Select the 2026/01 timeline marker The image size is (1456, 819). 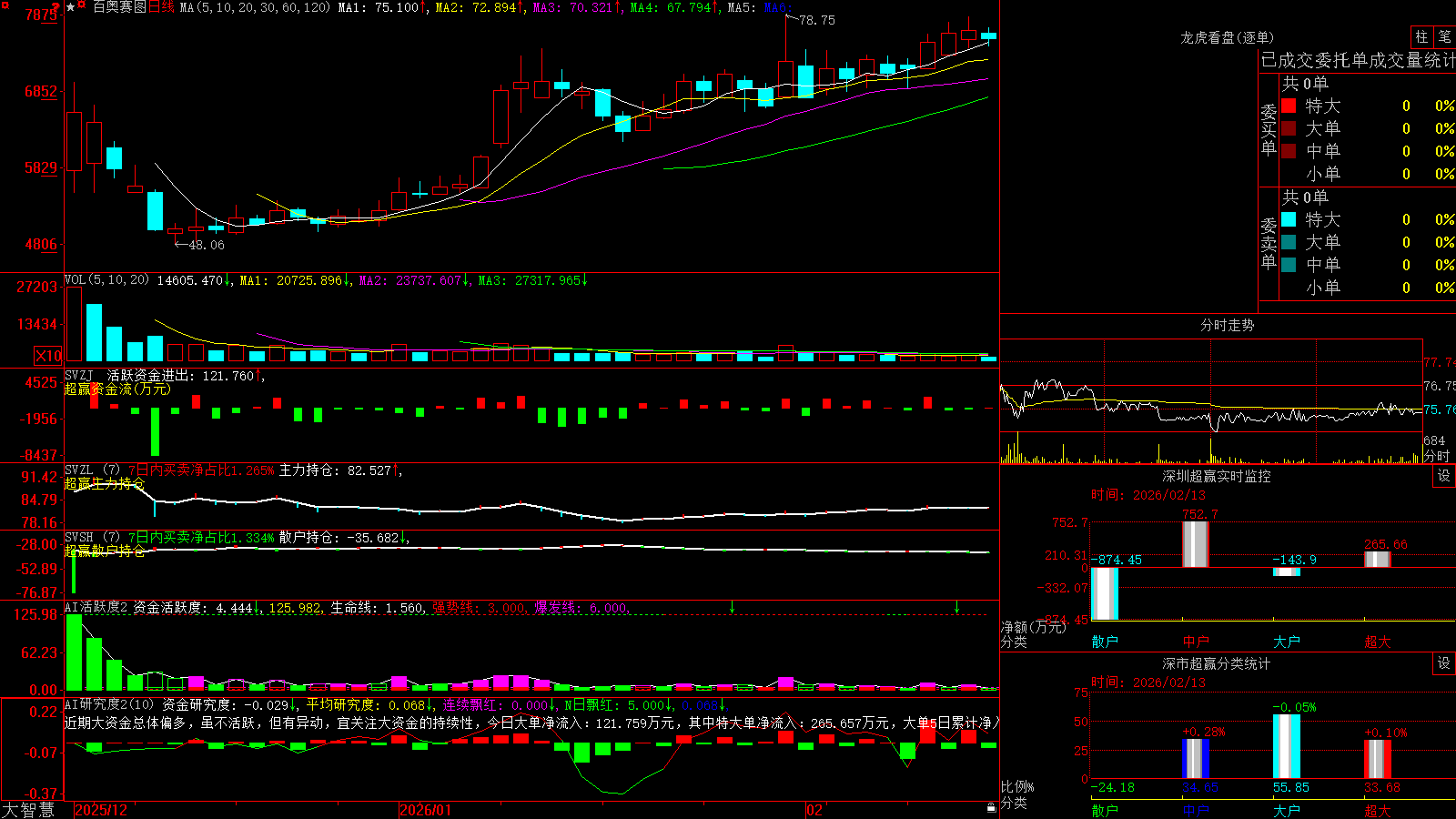pos(425,810)
